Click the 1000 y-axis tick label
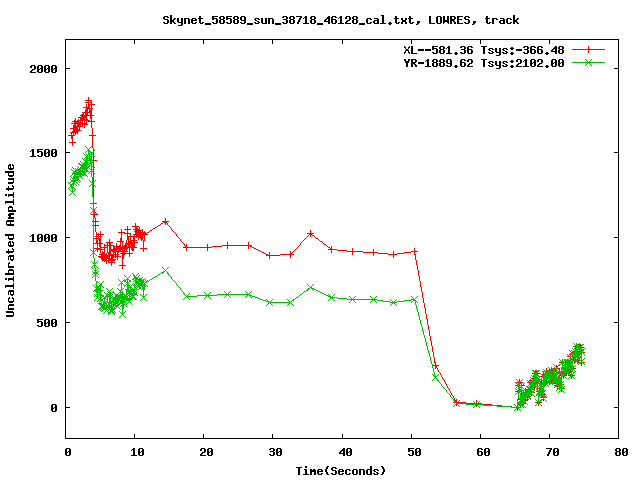 click(43, 238)
